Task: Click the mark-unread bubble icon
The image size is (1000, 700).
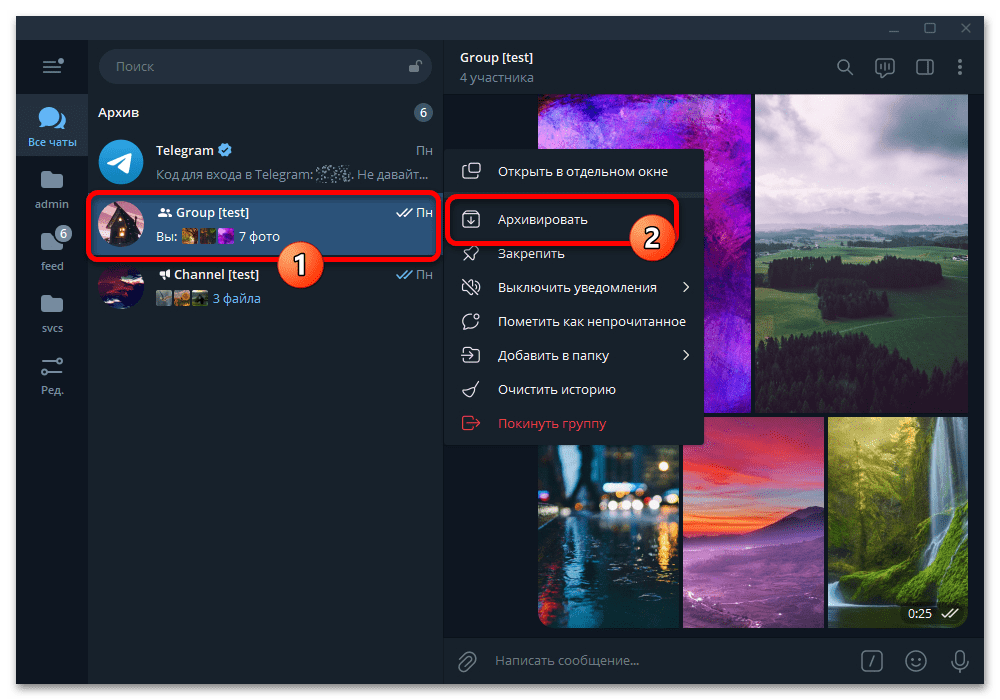Action: pos(471,321)
